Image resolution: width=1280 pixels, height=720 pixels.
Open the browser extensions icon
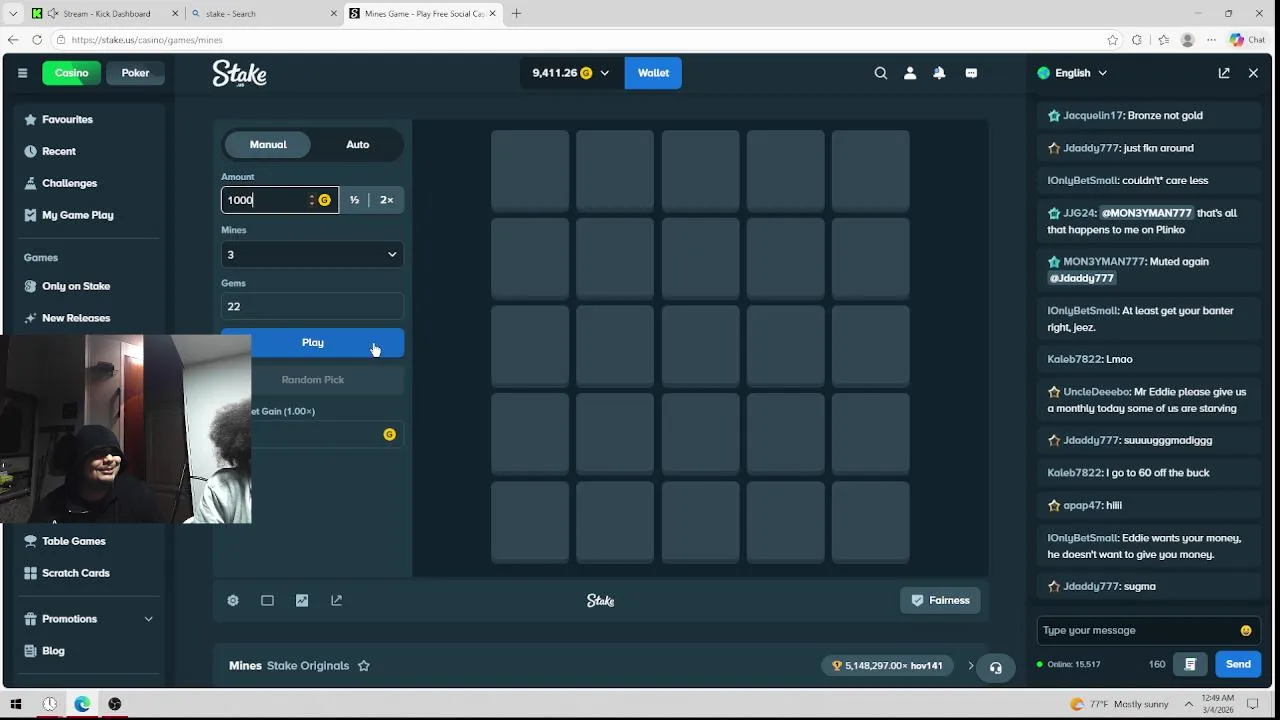point(1137,40)
